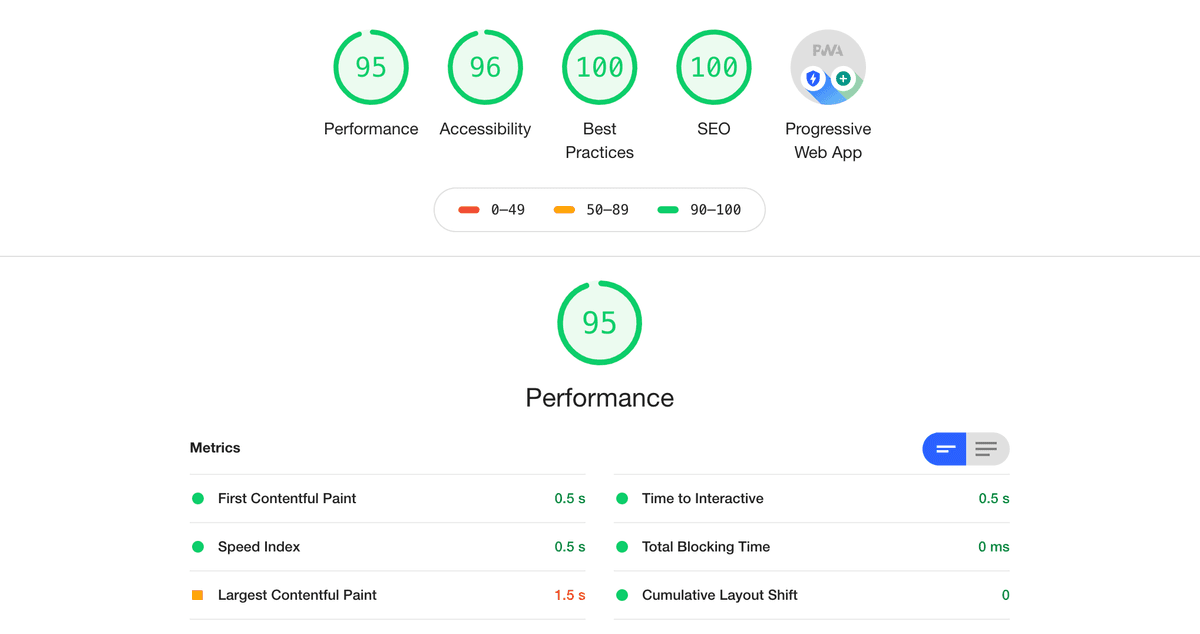1200x634 pixels.
Task: Click the SEO category label
Action: coord(714,129)
